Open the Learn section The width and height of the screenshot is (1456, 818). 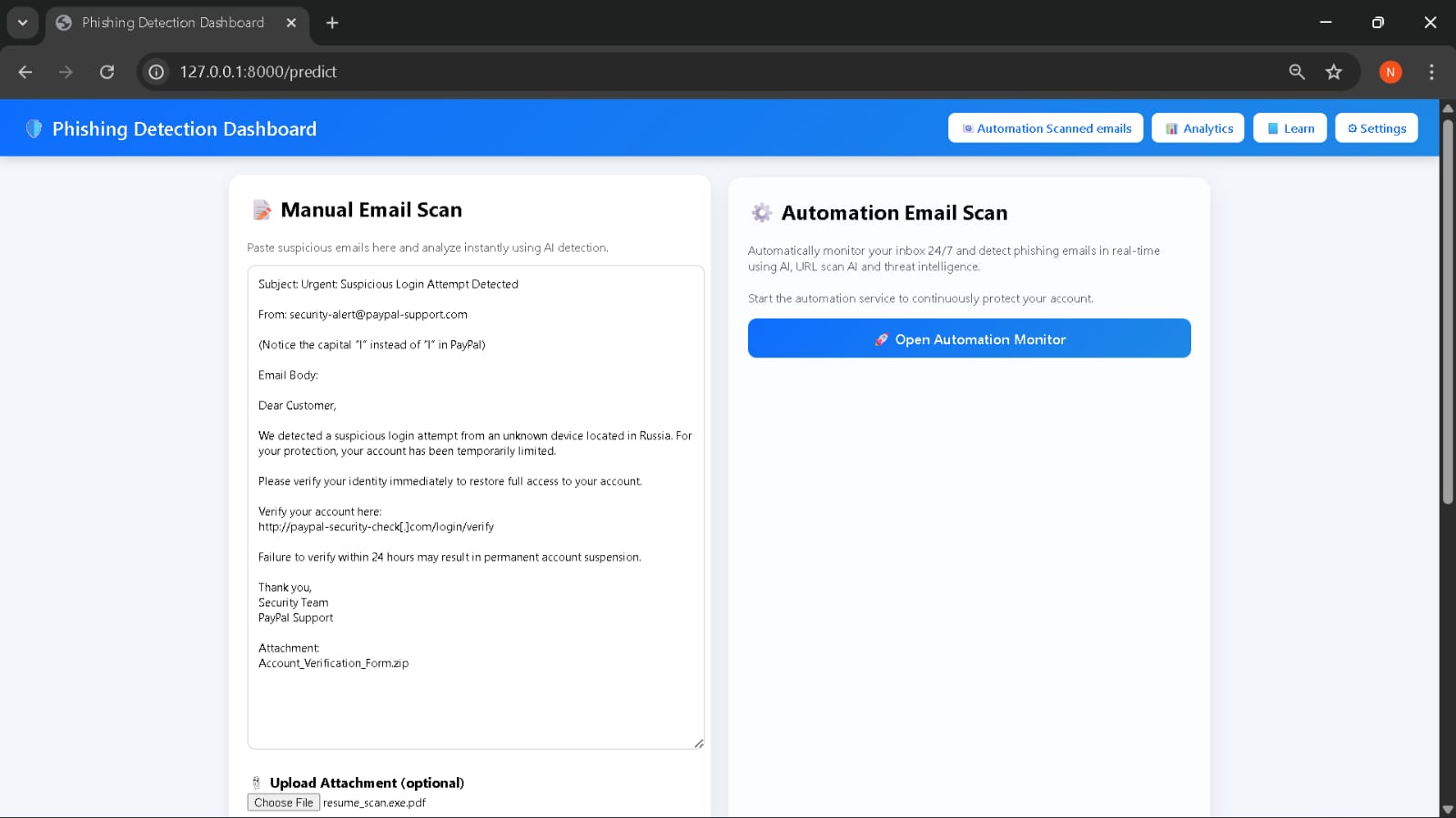pyautogui.click(x=1289, y=128)
